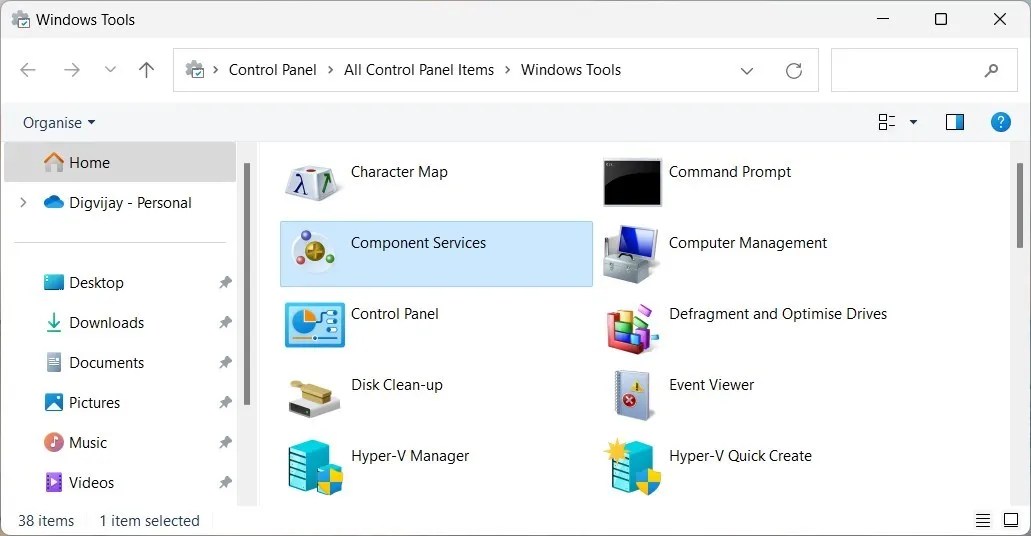Click the Home icon in sidebar
The width and height of the screenshot is (1031, 536).
(53, 162)
